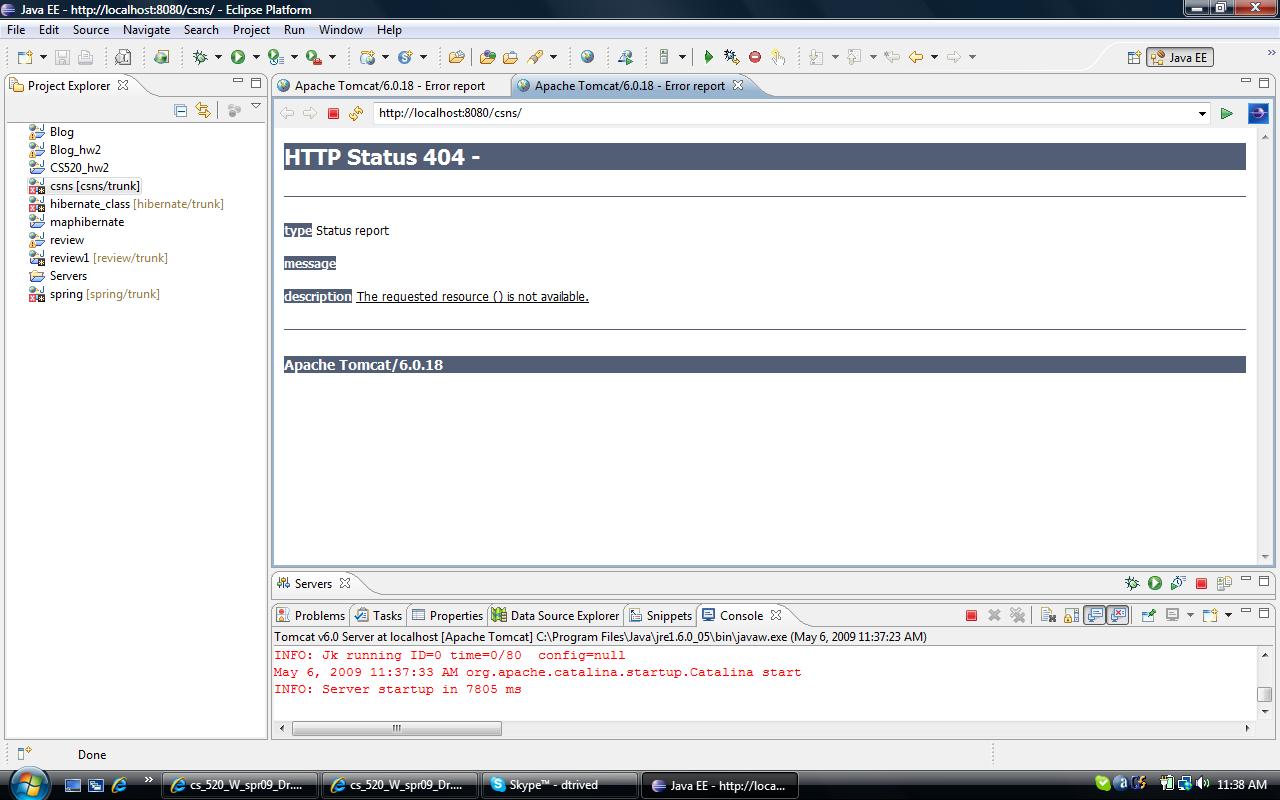Open the Navigate menu
This screenshot has height=800, width=1280.
(x=146, y=30)
